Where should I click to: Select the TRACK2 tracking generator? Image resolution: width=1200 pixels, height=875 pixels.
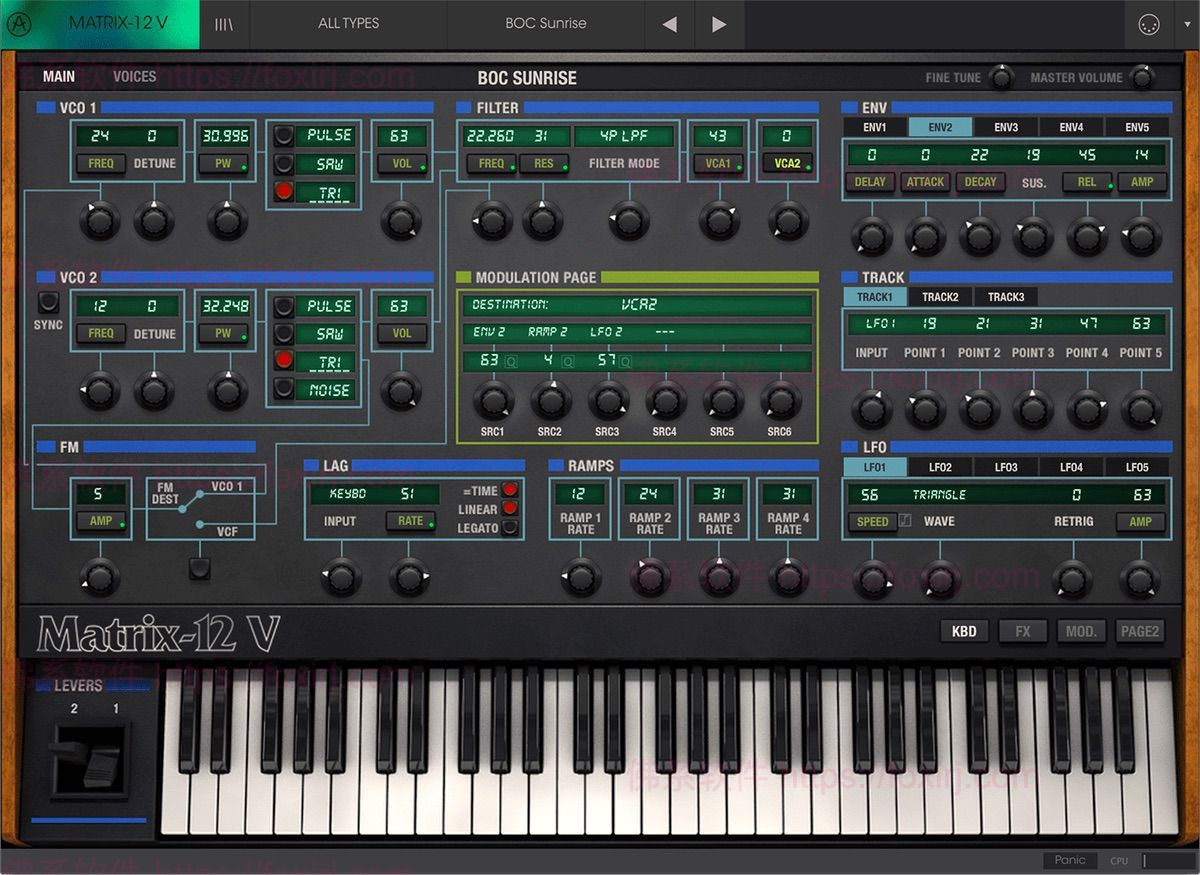point(940,296)
